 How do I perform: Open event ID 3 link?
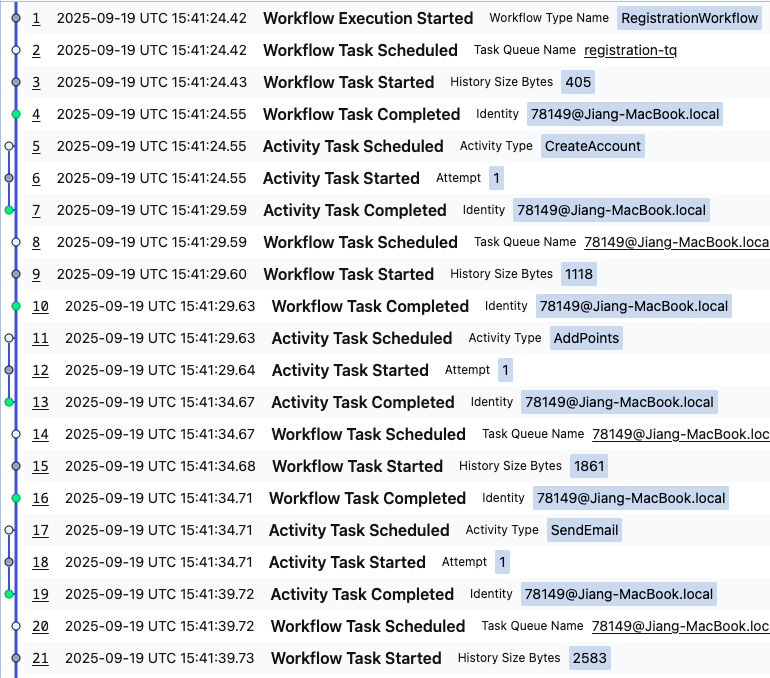36,82
